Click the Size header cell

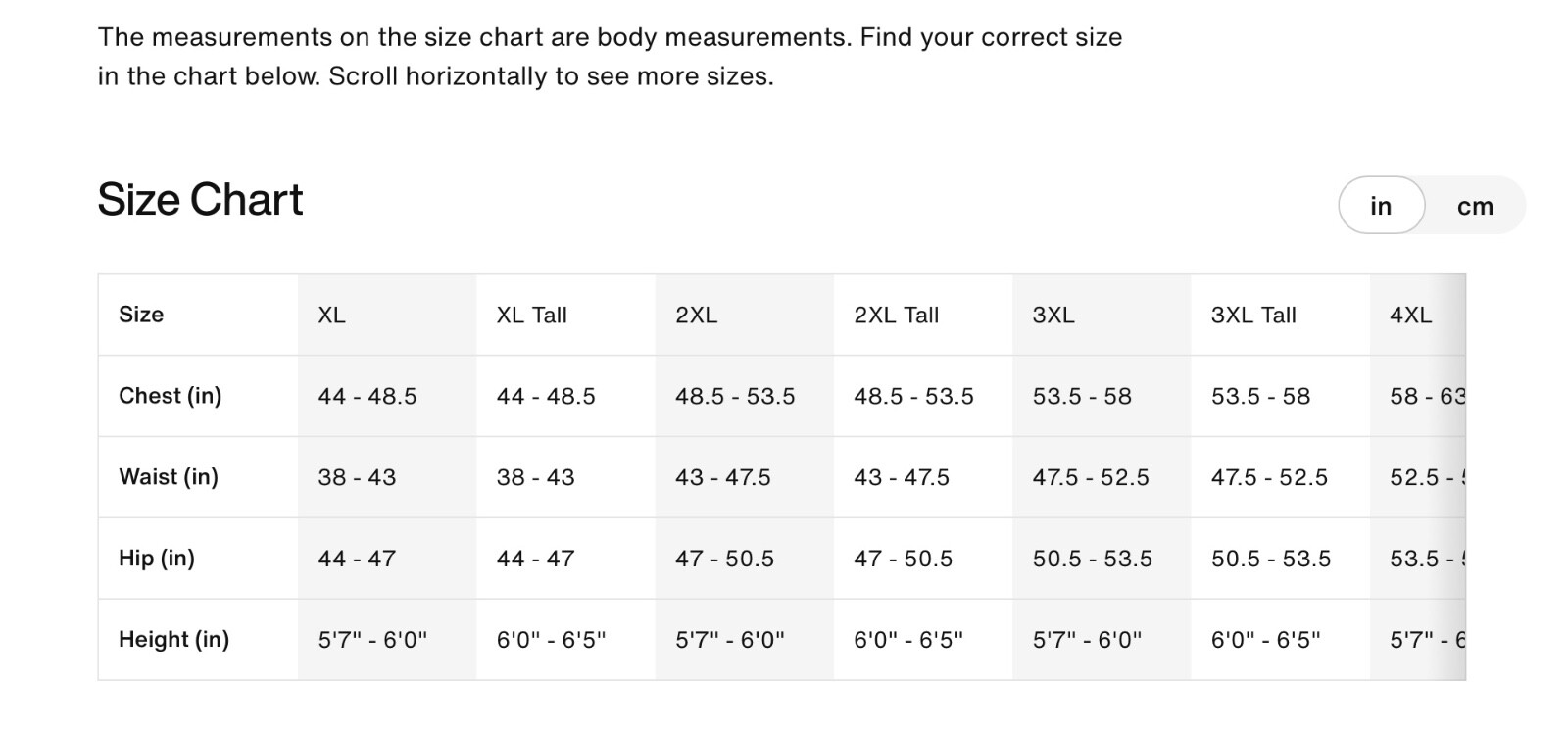(141, 315)
